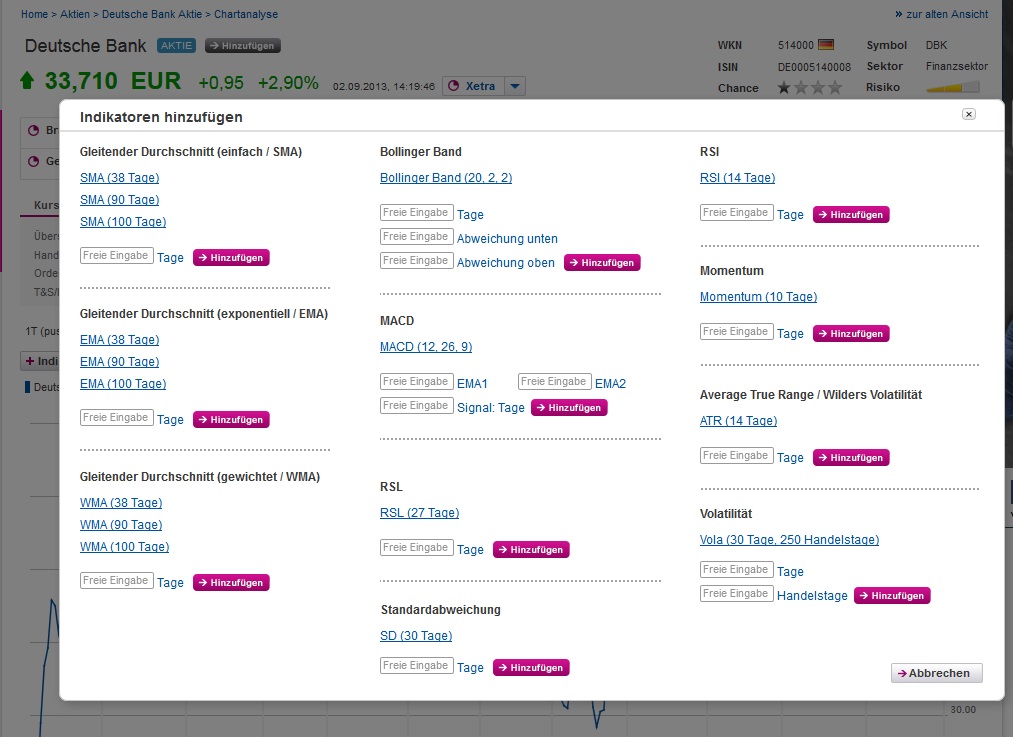The width and height of the screenshot is (1013, 737).
Task: Add WMA (90 Tage) indicator
Action: 121,524
